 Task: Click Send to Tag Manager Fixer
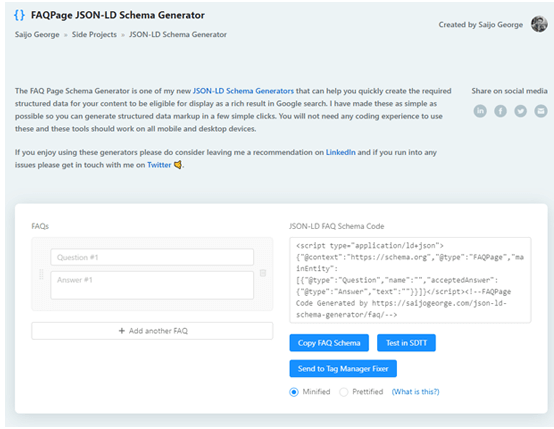343,369
